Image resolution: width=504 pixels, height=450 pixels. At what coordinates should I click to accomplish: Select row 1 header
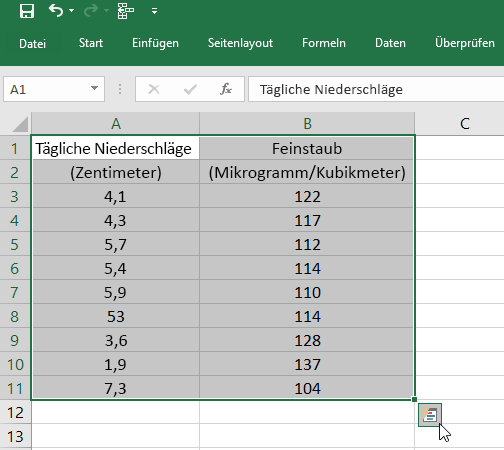[15, 148]
